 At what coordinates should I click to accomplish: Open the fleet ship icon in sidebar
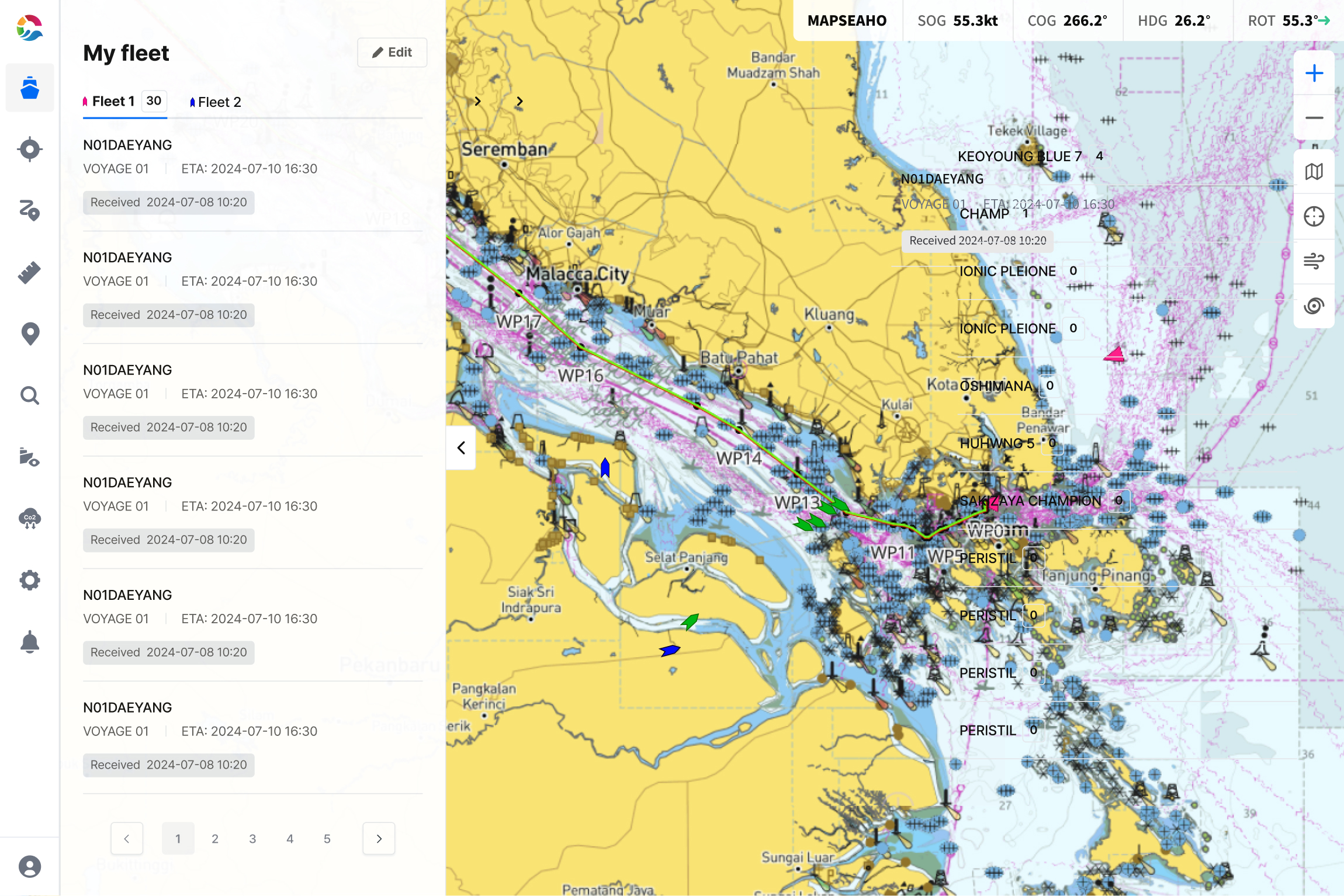point(30,88)
